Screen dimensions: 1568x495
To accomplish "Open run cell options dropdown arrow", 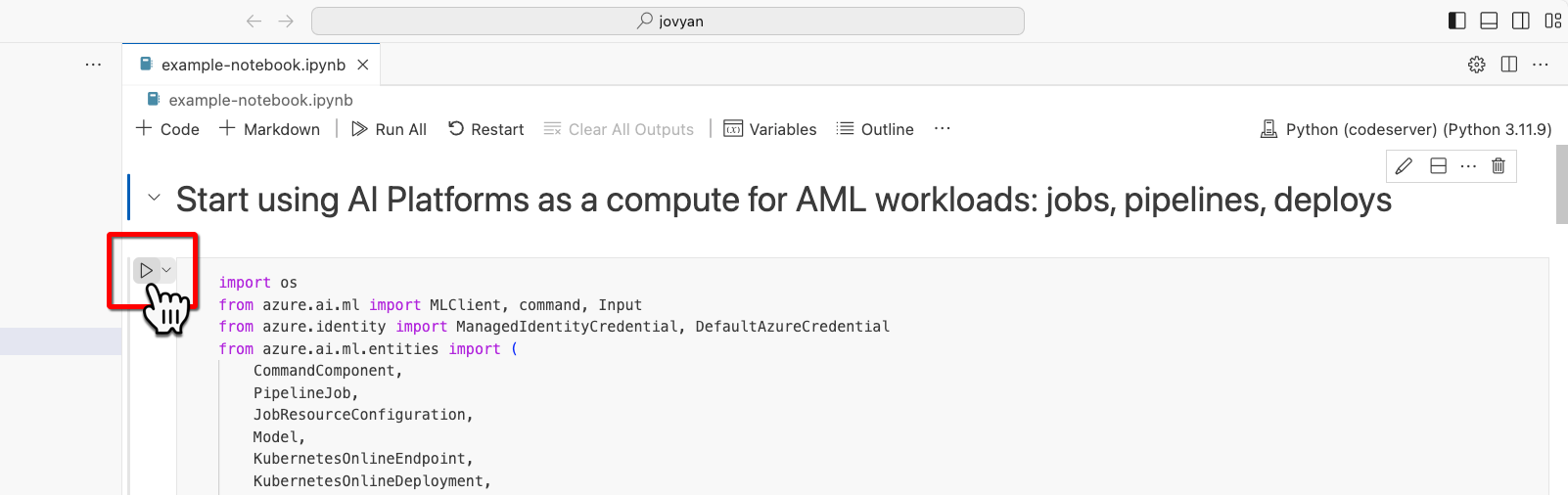I will pos(167,270).
